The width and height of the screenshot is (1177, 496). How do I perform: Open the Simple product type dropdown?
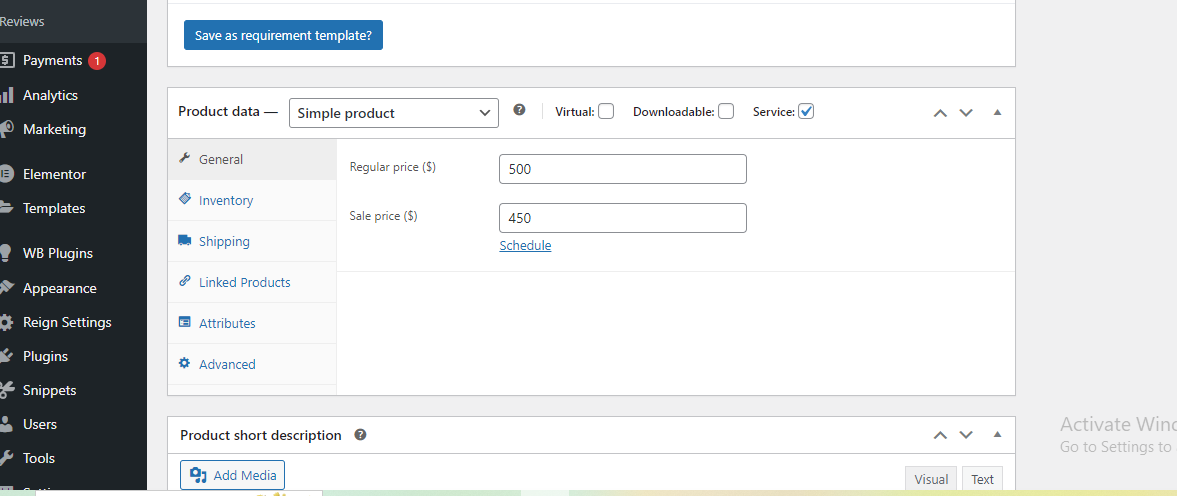[393, 113]
